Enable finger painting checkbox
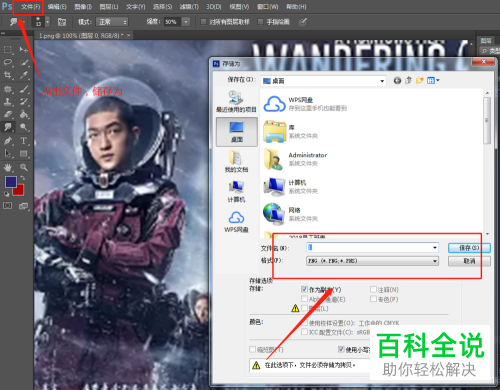500x390 pixels. [260, 22]
